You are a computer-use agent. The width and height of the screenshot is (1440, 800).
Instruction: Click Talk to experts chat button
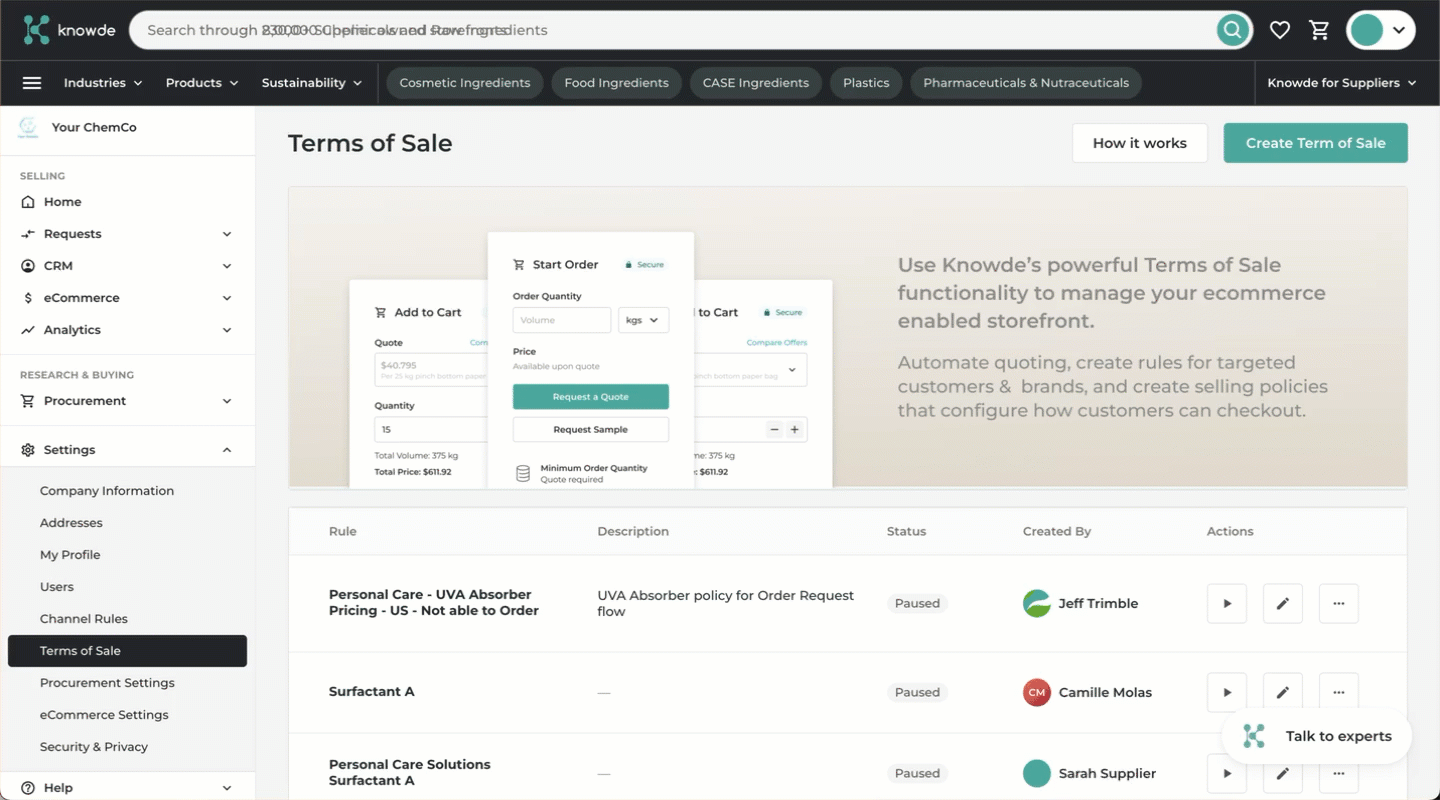[x=1317, y=736]
